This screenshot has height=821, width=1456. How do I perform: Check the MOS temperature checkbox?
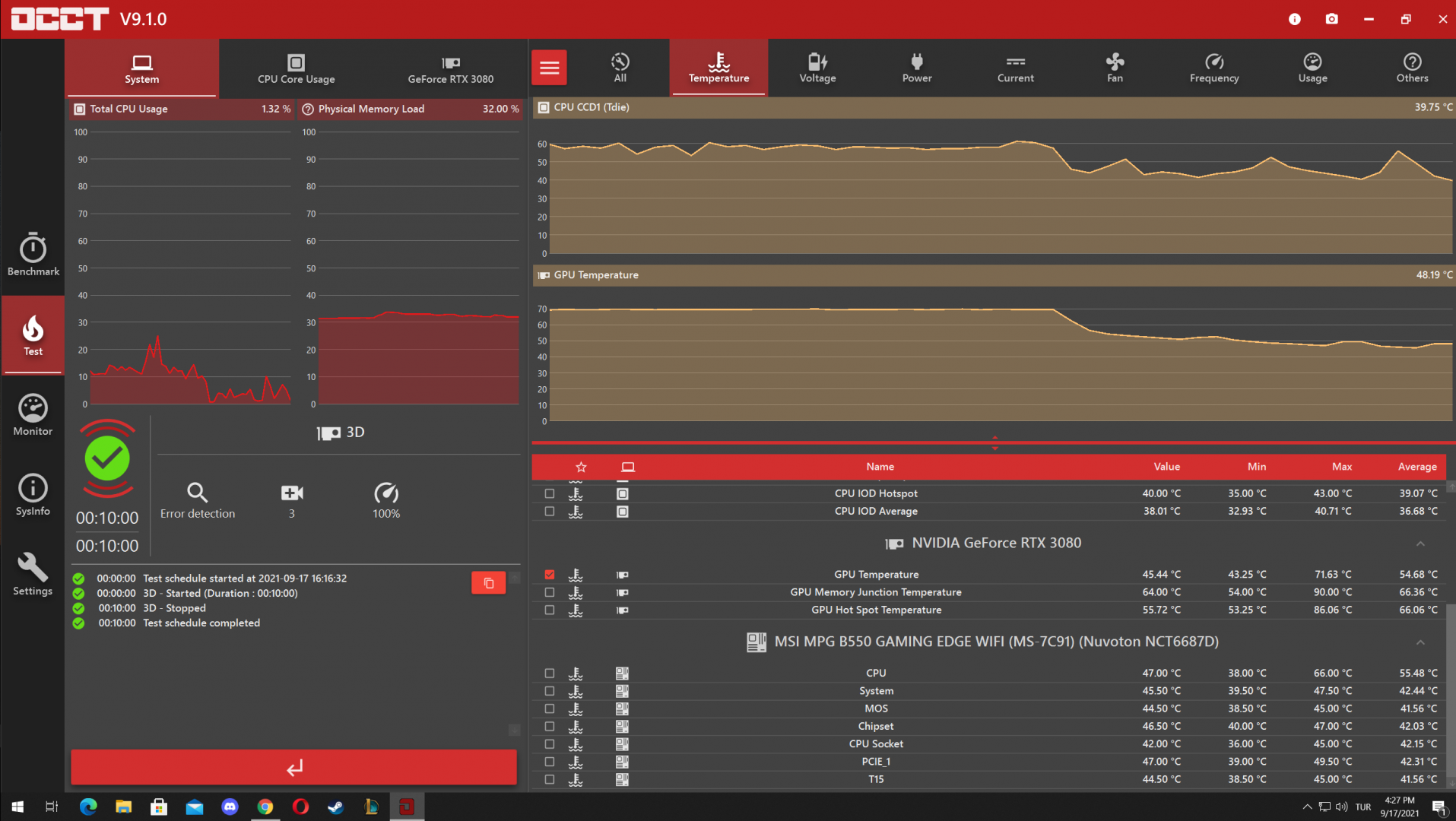coord(550,708)
